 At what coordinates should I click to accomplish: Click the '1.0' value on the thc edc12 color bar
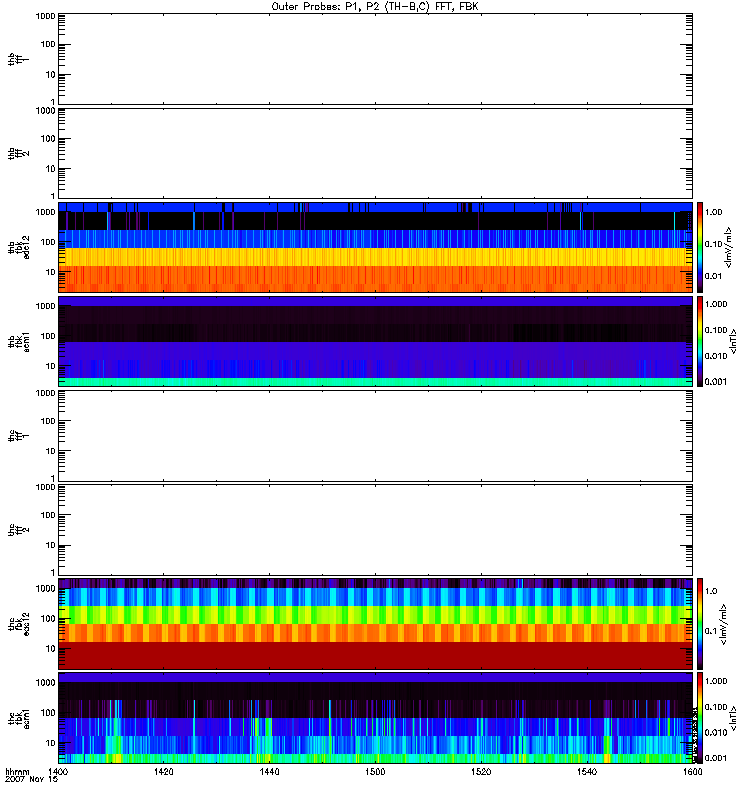tap(711, 591)
